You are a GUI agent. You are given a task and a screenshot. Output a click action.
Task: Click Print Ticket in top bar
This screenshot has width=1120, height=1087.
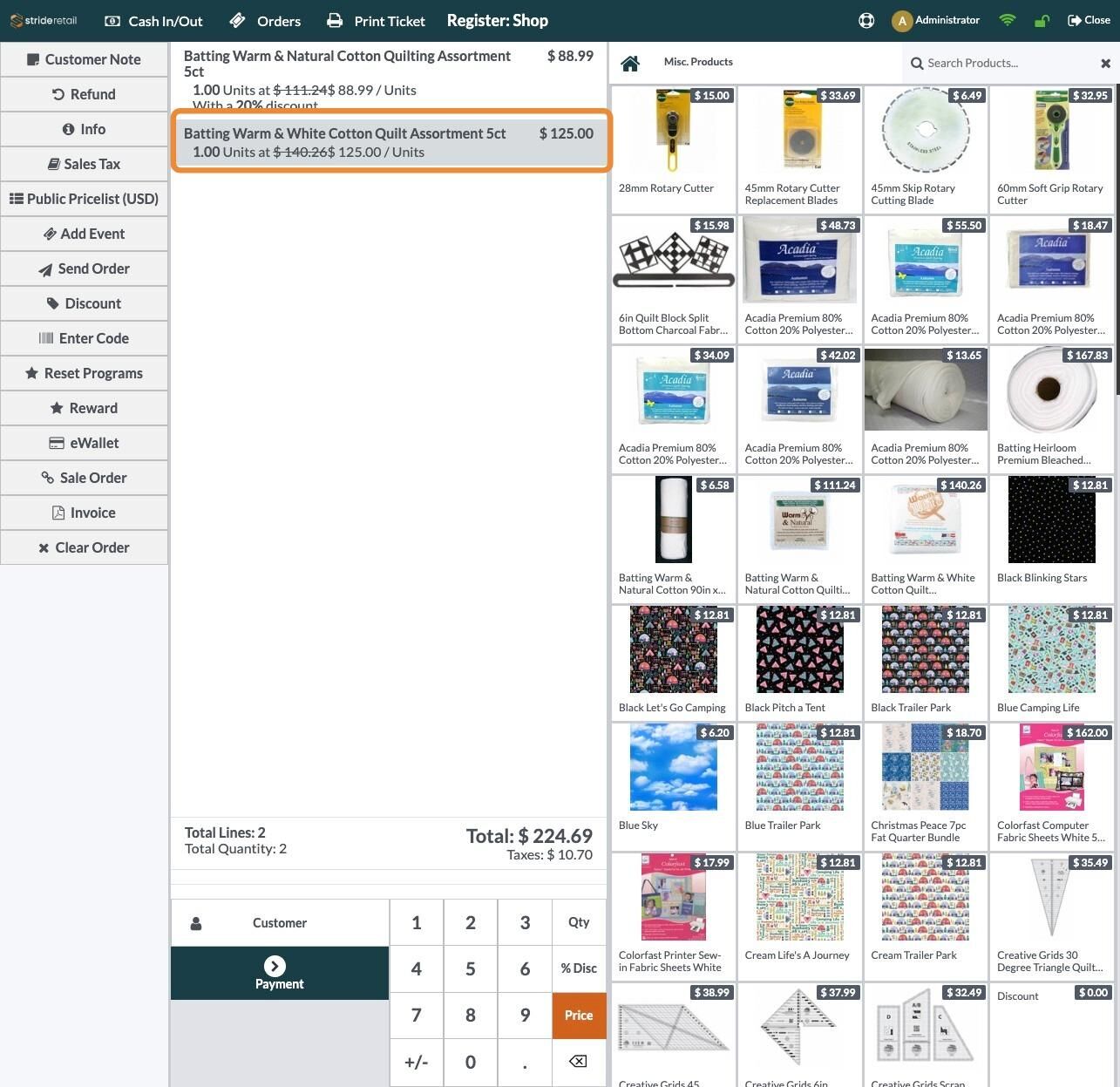377,21
